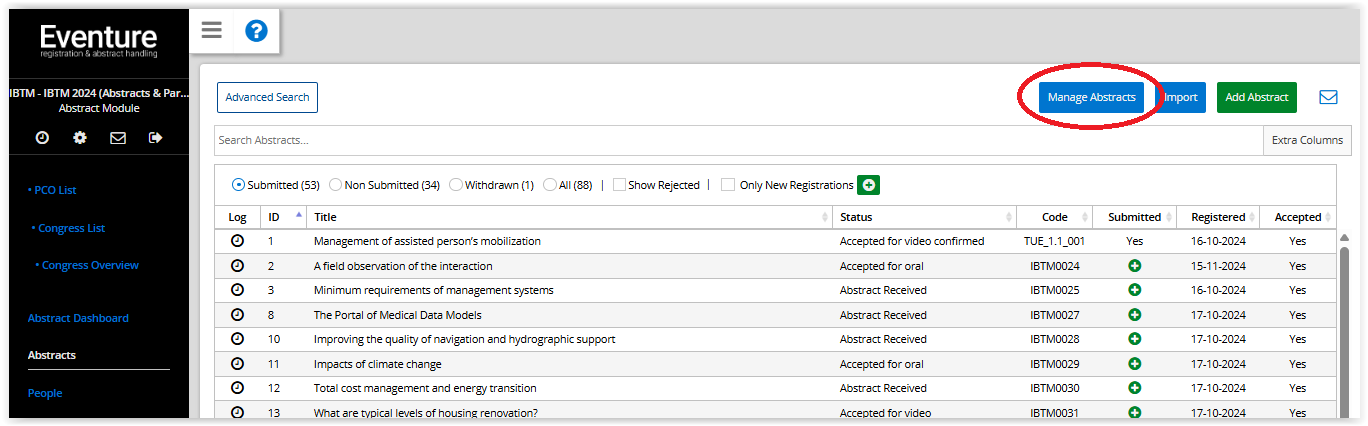Viewport: 1368px width, 426px height.
Task: Open log clock icon for abstract ID 1
Action: (237, 241)
